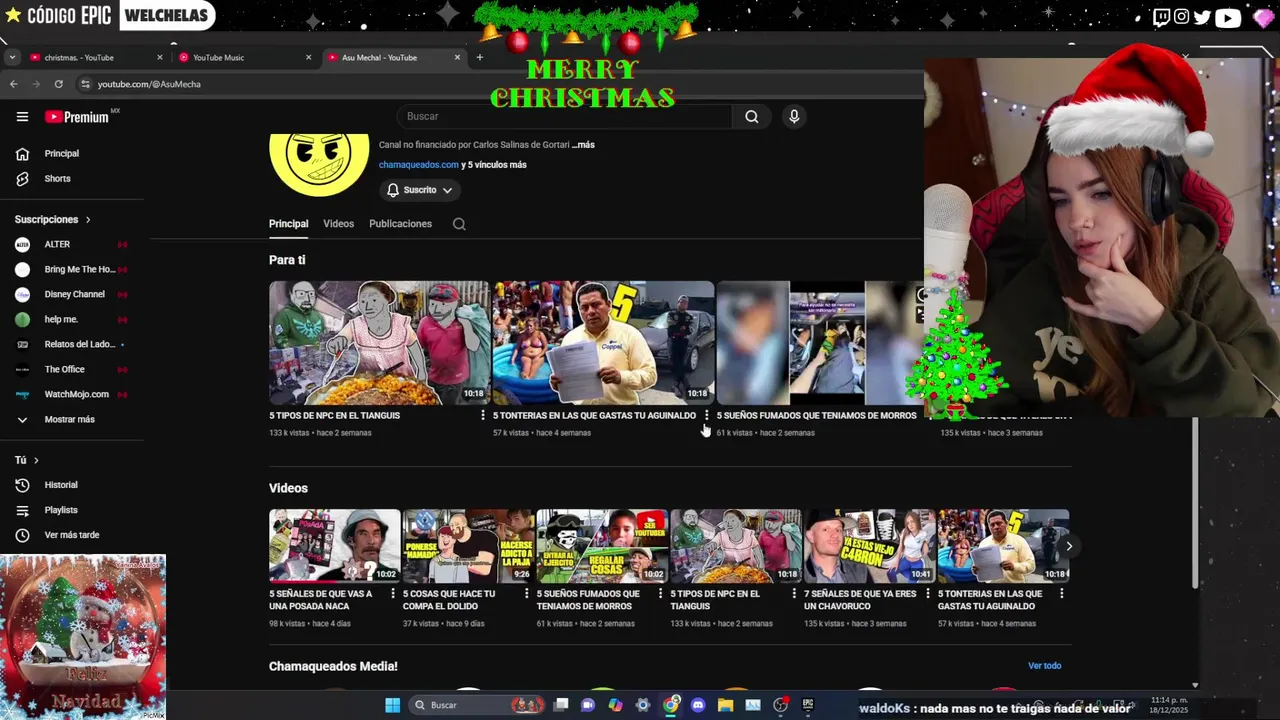Open 5 TONTERIAS AGUINALDO thumbnail in Para ti

(x=604, y=343)
